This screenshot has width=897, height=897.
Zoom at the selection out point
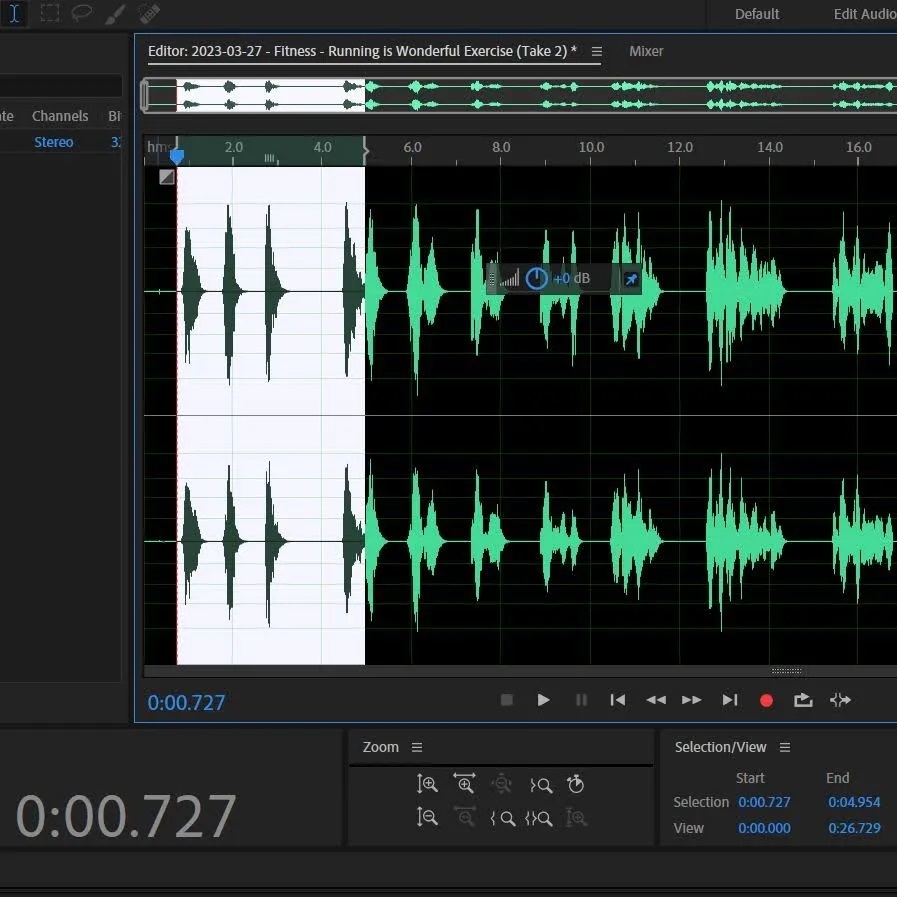(541, 785)
